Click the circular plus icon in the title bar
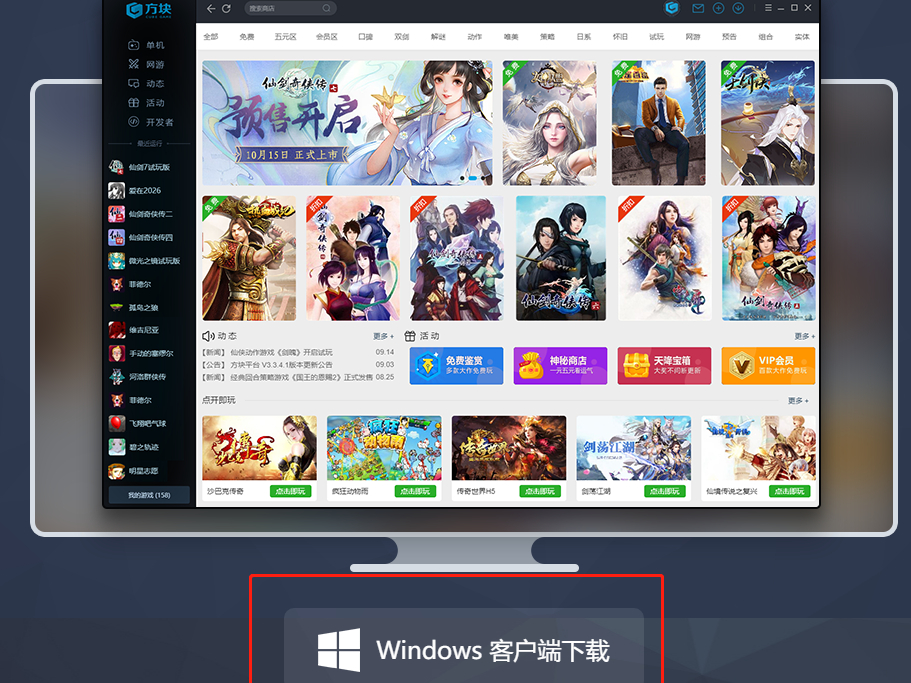Screen dimensions: 911x683 pos(718,8)
